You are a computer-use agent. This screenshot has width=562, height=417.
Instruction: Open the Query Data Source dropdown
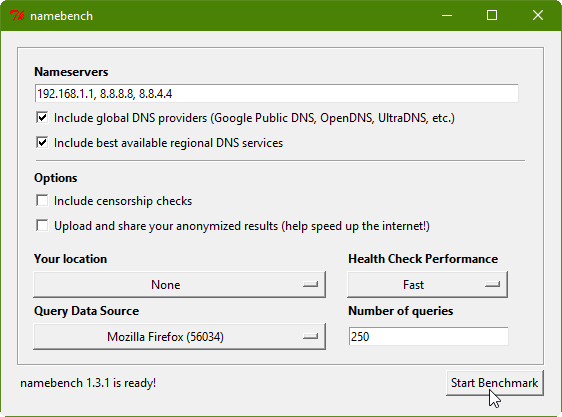pyautogui.click(x=179, y=336)
